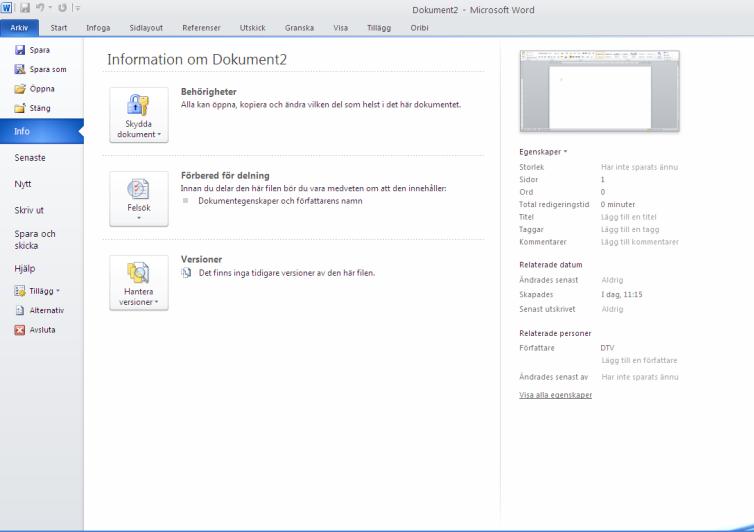Viewport: 754px width, 532px height.
Task: Switch to the Oribi ribbon tab
Action: (x=419, y=28)
